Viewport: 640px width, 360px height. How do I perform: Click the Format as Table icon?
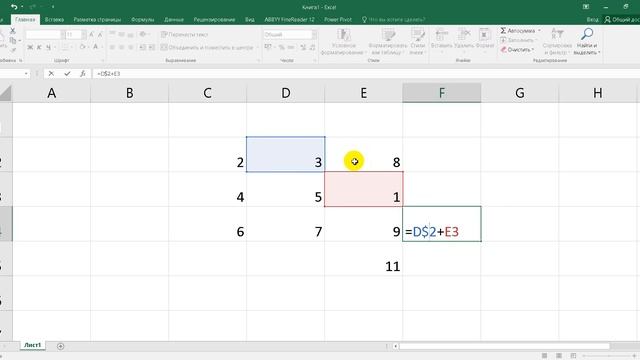(388, 35)
